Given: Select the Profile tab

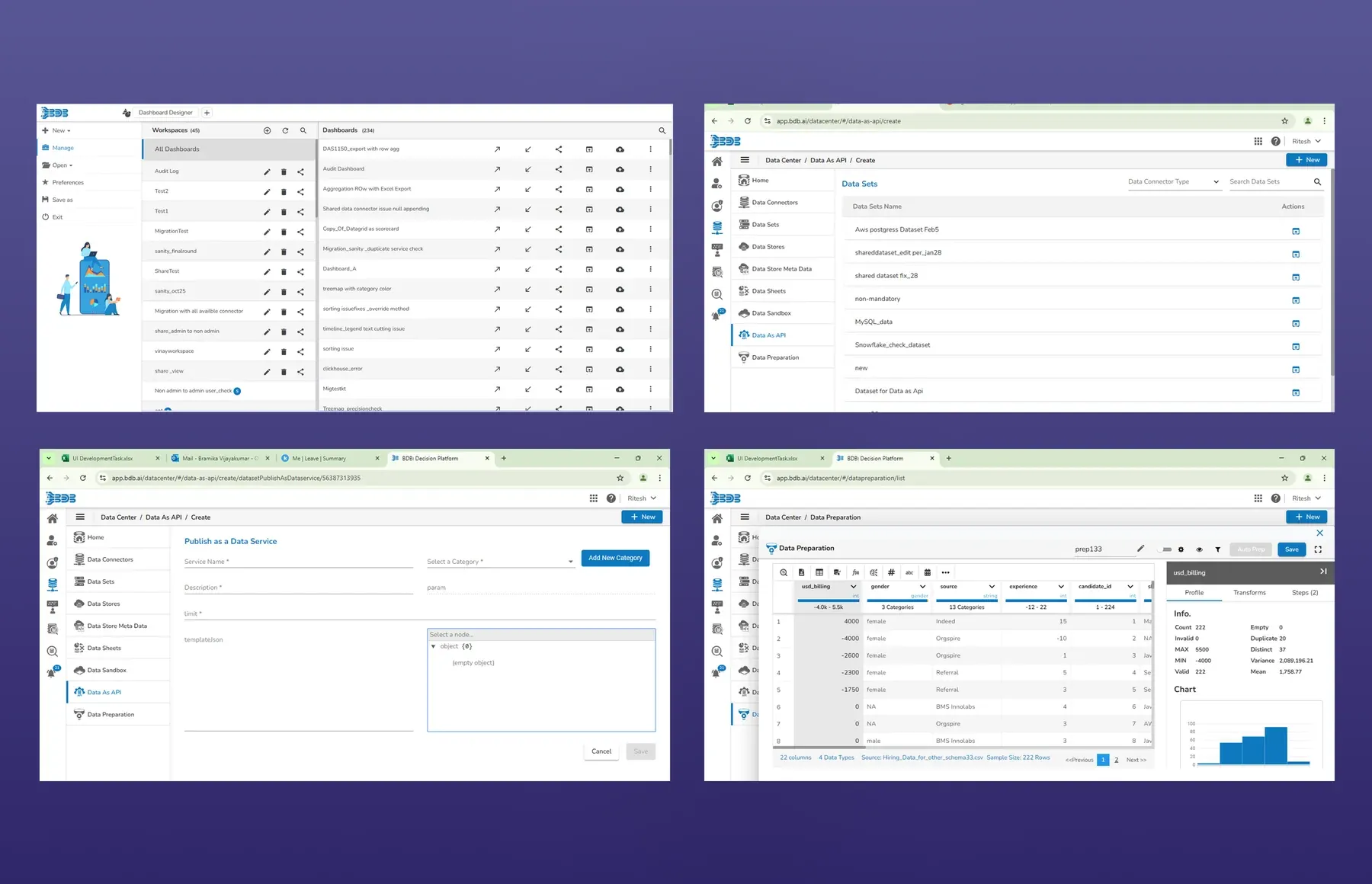Looking at the screenshot, I should pos(1194,593).
